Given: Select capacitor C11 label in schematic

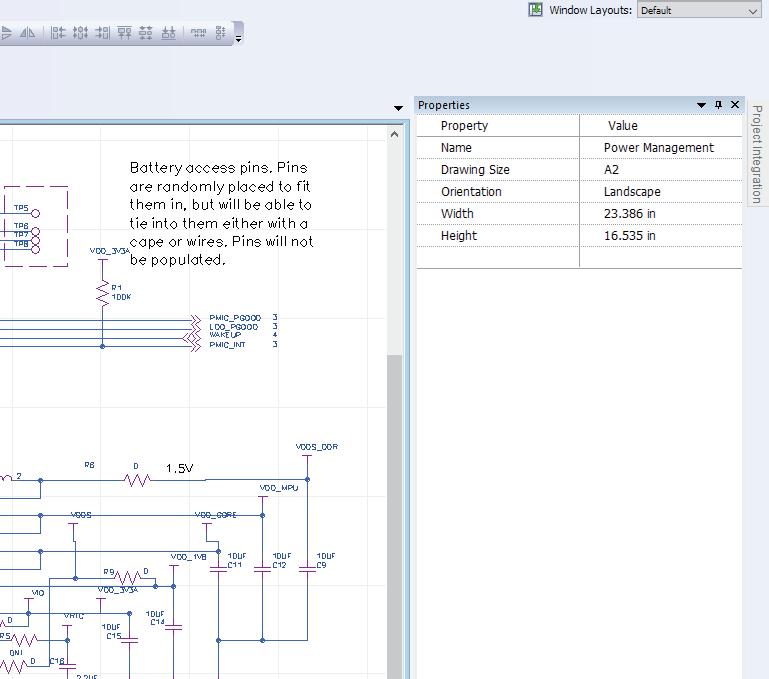Looking at the screenshot, I should [234, 565].
